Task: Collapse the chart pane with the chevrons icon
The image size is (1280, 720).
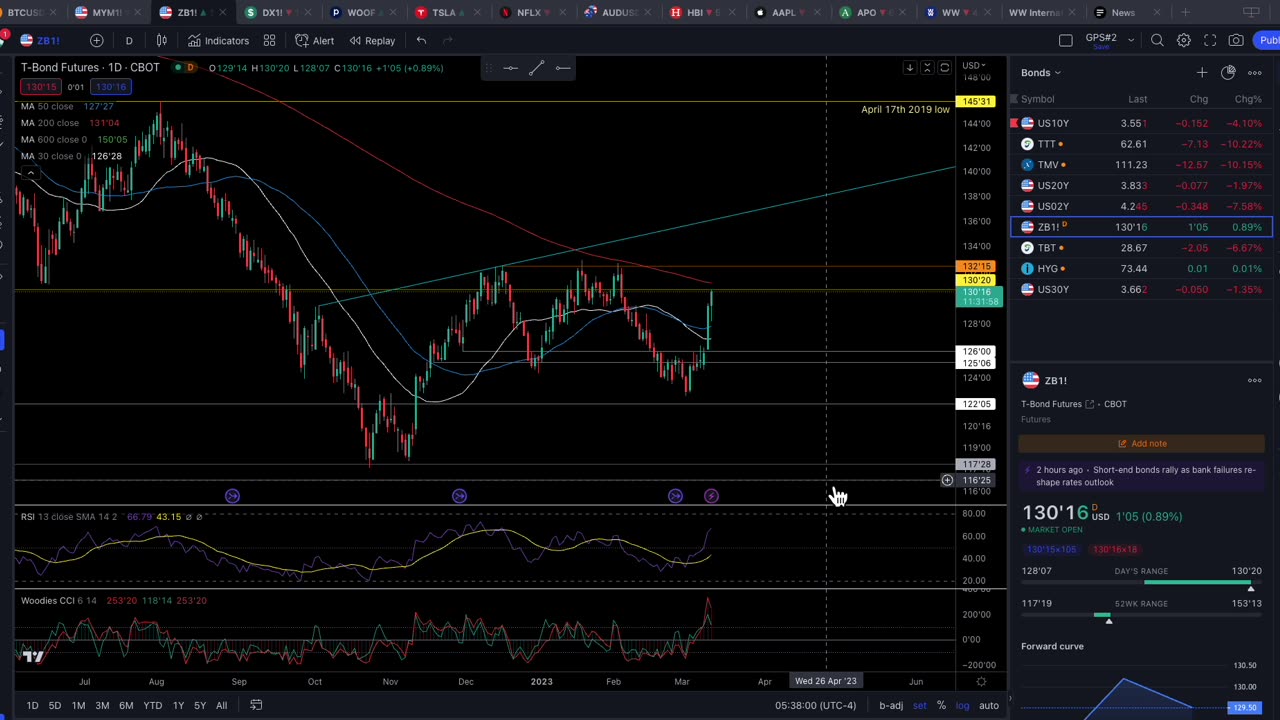Action: pyautogui.click(x=927, y=68)
